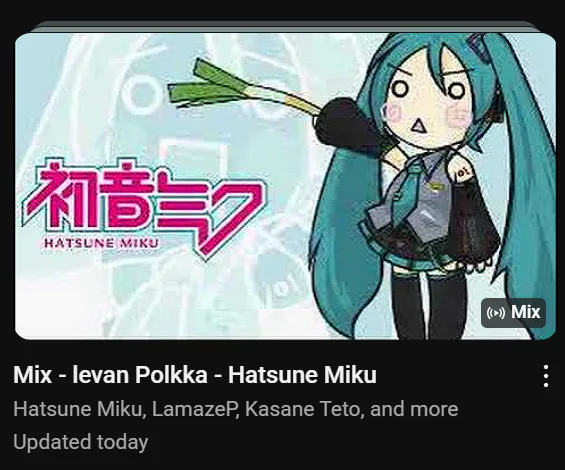Click the 'Ievan Polkka' words in title
The width and height of the screenshot is (565, 470).
point(140,374)
